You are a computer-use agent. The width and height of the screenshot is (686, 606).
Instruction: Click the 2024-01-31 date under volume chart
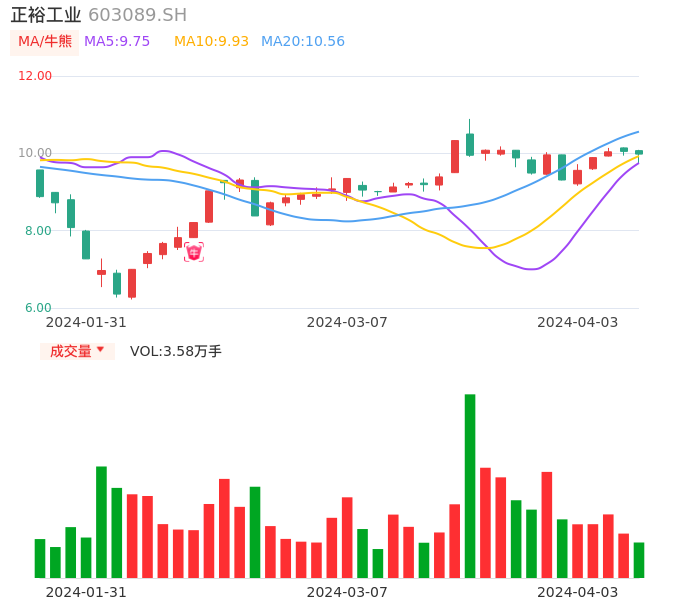click(x=86, y=592)
